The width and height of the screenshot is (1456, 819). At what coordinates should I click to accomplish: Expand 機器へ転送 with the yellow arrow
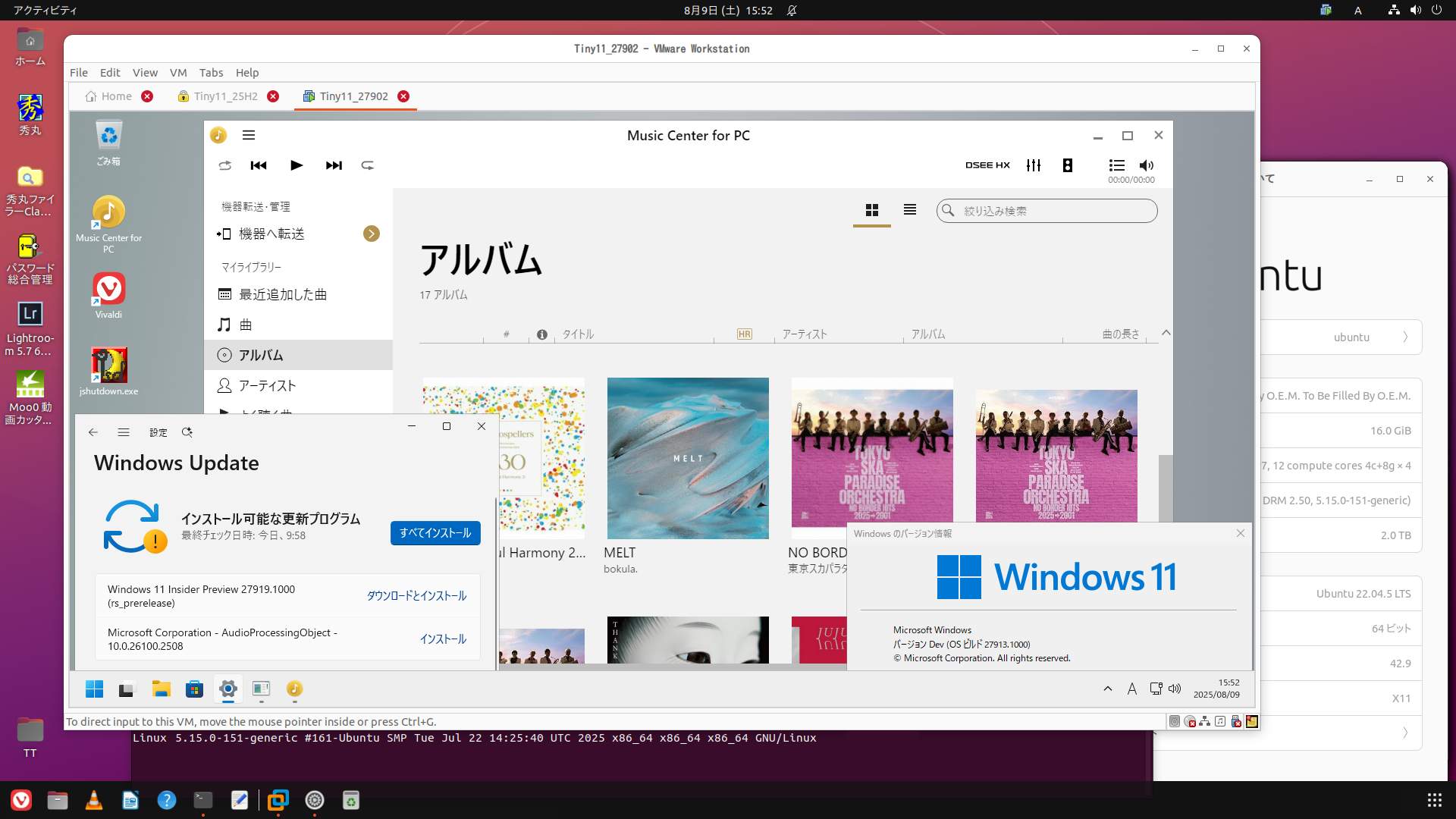click(372, 234)
